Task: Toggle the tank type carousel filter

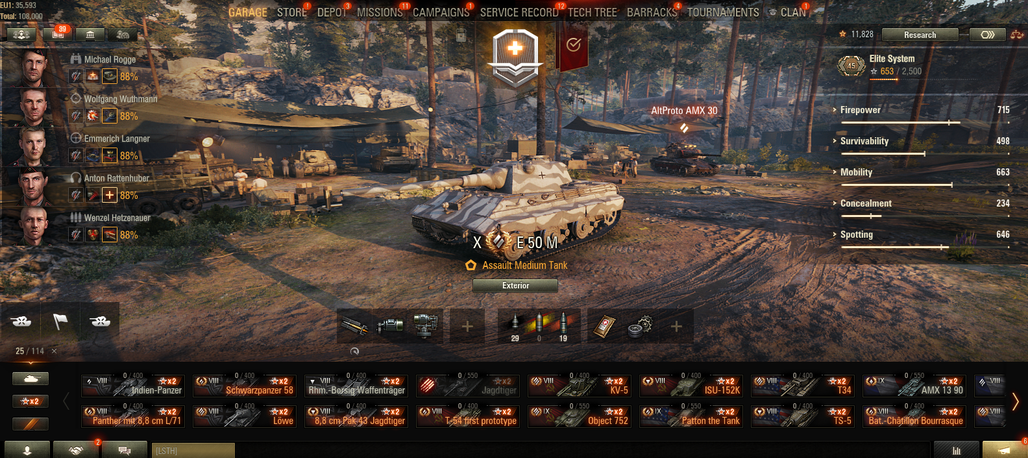Action: tap(30, 379)
